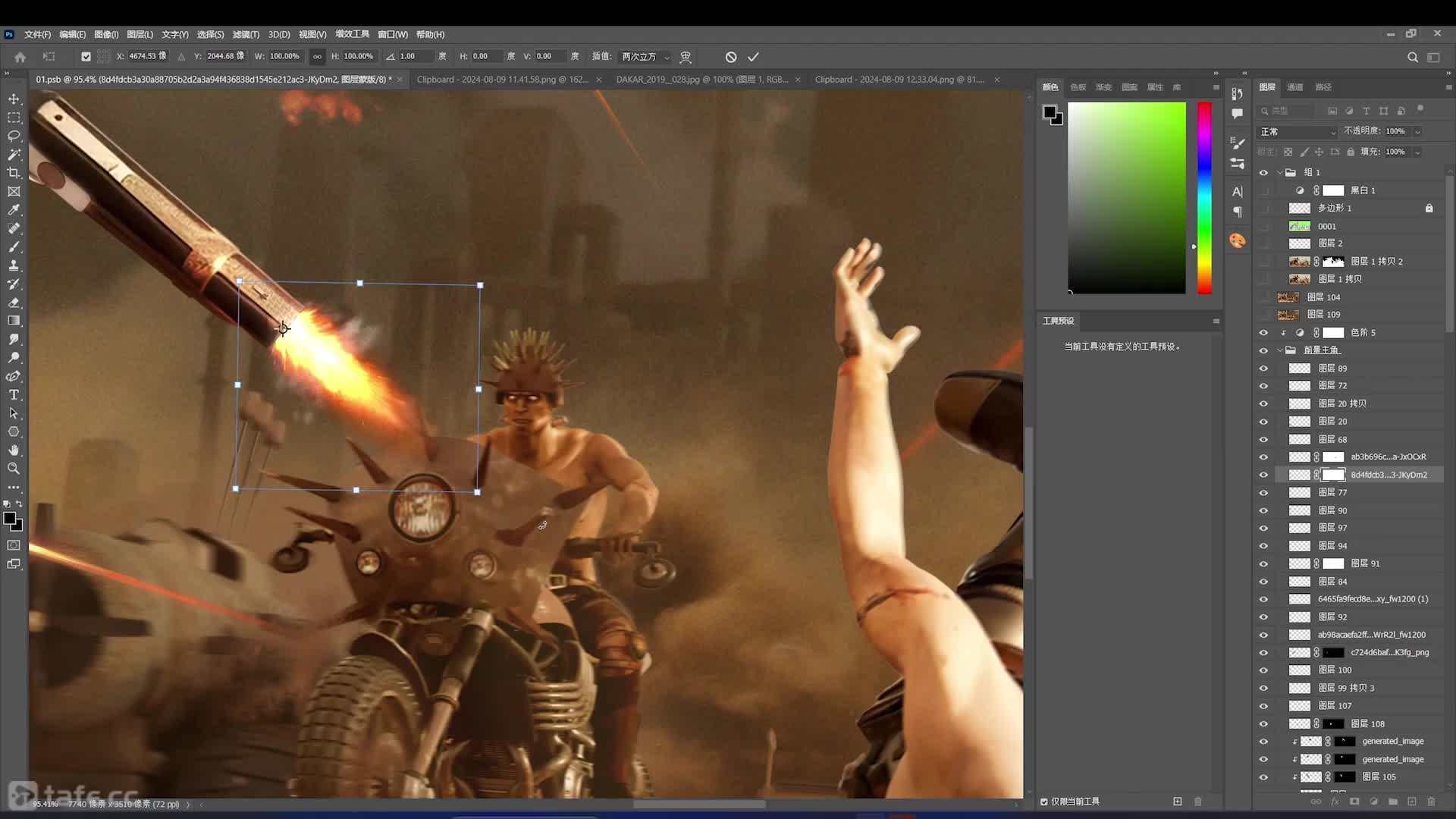
Task: Create new group folder button
Action: click(1392, 802)
